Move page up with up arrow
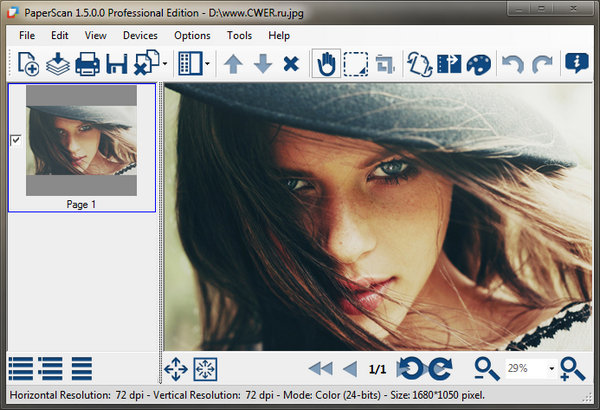 tap(233, 64)
